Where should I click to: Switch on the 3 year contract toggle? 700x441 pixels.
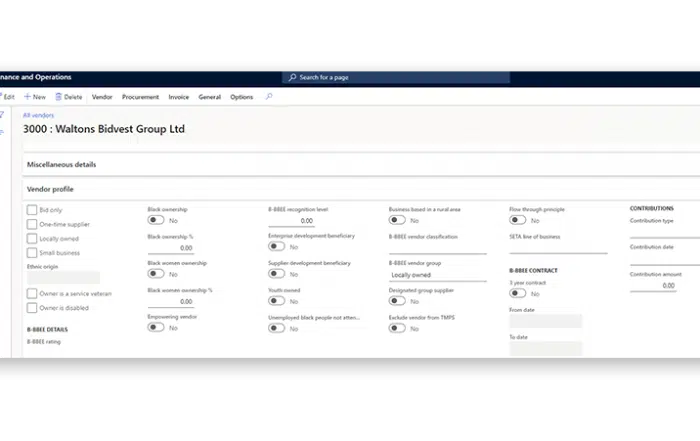[x=518, y=294]
